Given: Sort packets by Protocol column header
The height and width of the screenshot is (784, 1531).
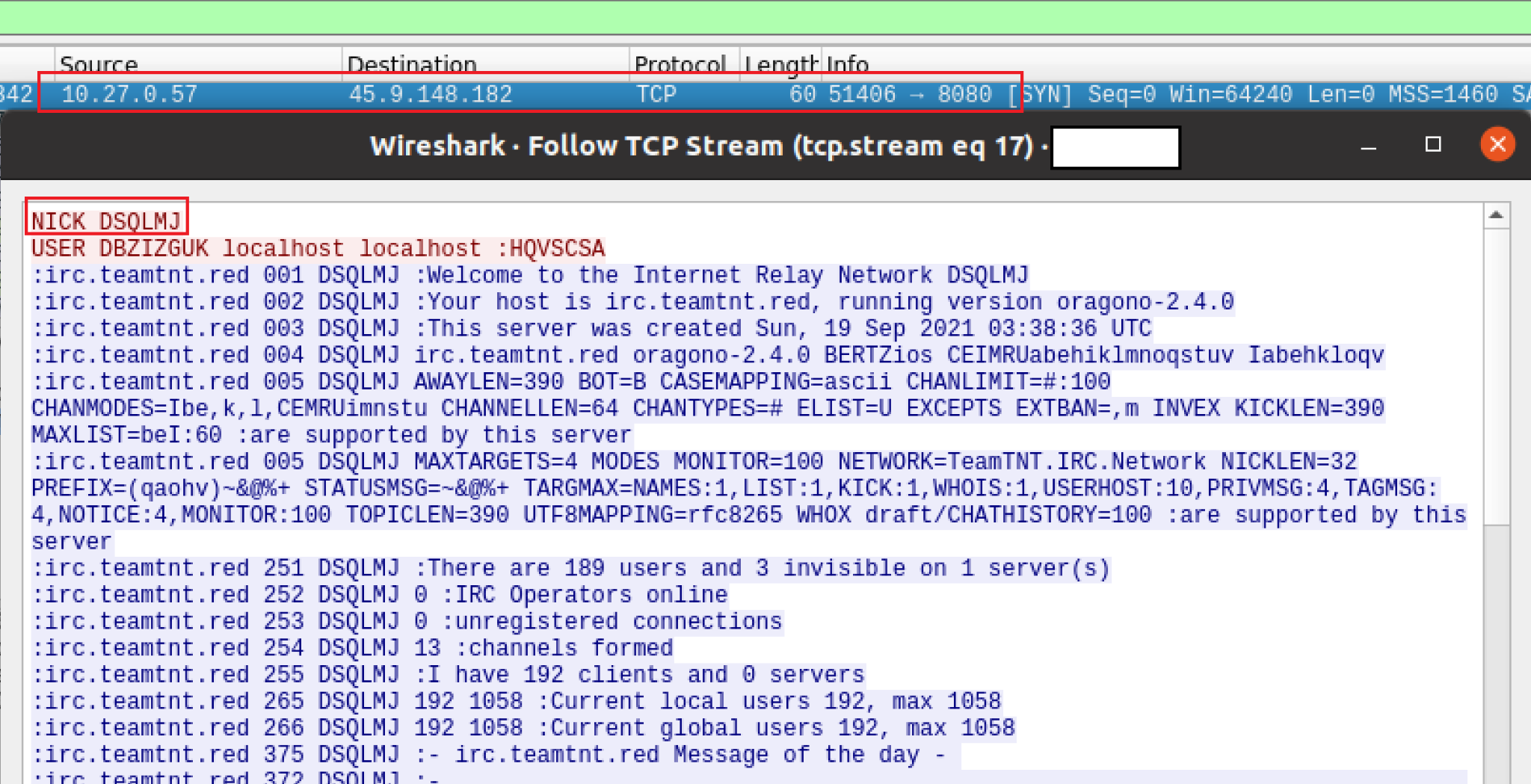Looking at the screenshot, I should click(x=684, y=64).
